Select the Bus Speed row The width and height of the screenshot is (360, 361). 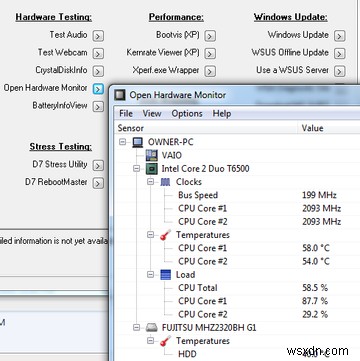click(x=237, y=195)
